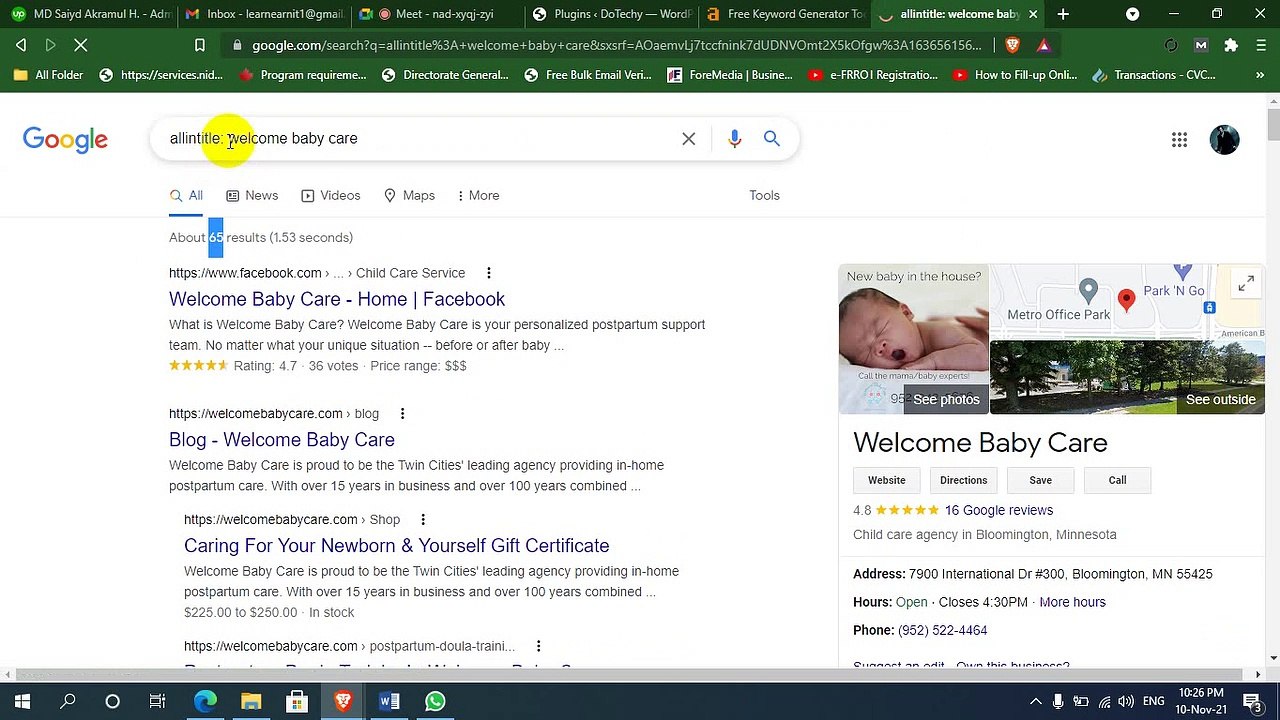Start a voice search with the microphone
The image size is (1280, 720).
coord(735,139)
